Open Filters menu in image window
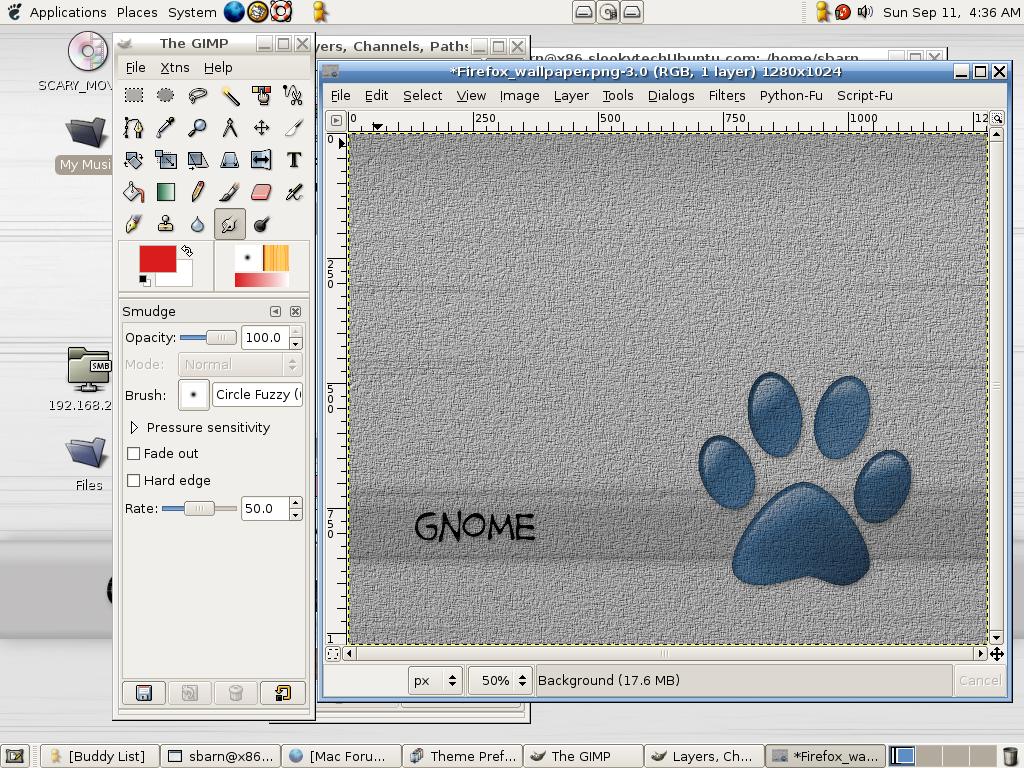This screenshot has height=768, width=1024. coord(727,95)
